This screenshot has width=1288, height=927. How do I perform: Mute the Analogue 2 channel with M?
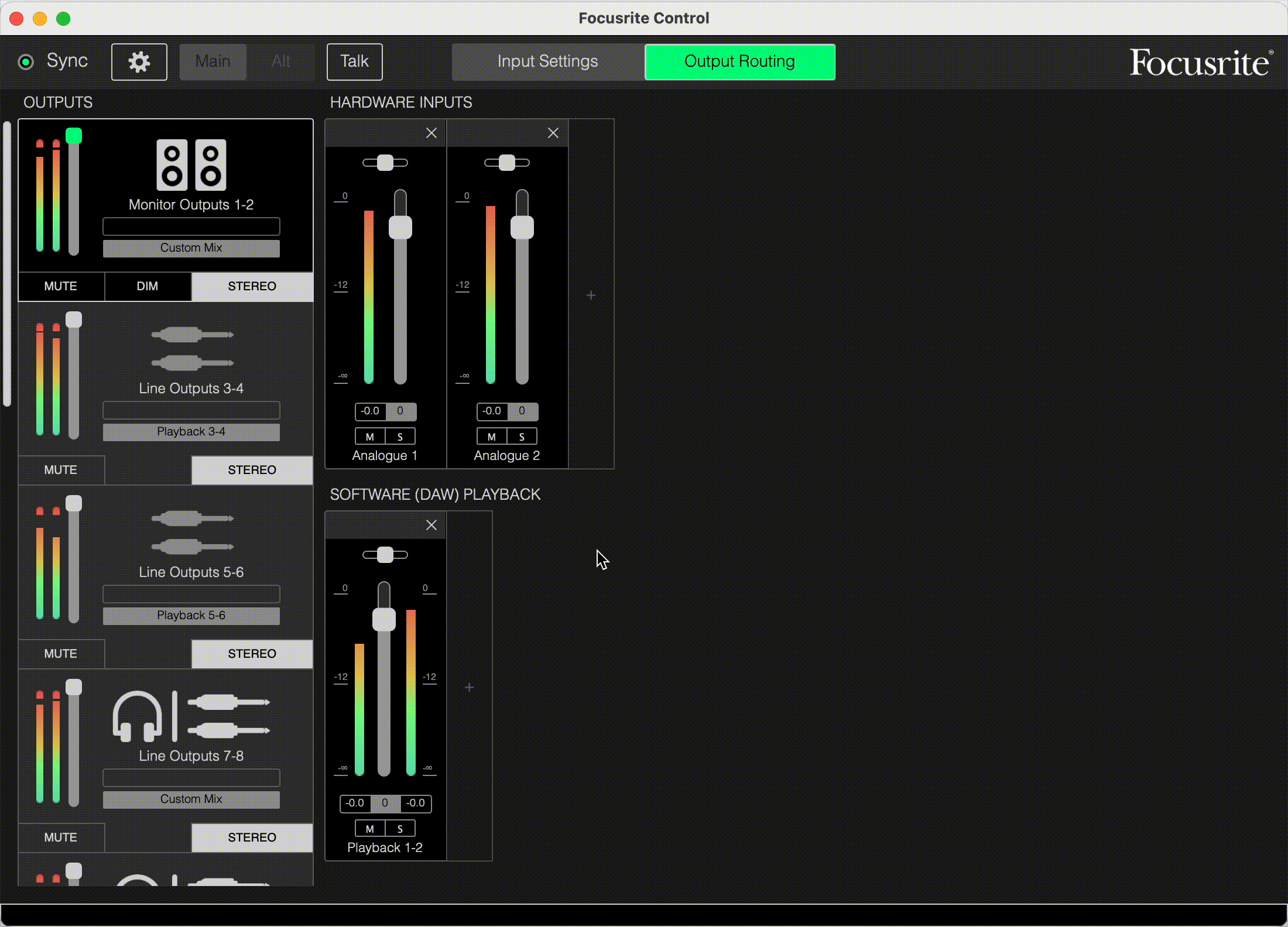[492, 437]
